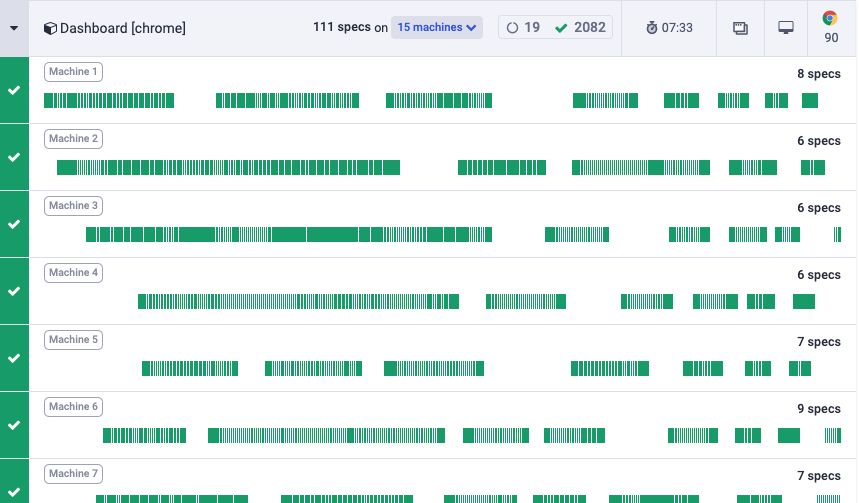This screenshot has height=503, width=859.
Task: Click the passed checkmark for Machine 5
Action: click(14, 358)
